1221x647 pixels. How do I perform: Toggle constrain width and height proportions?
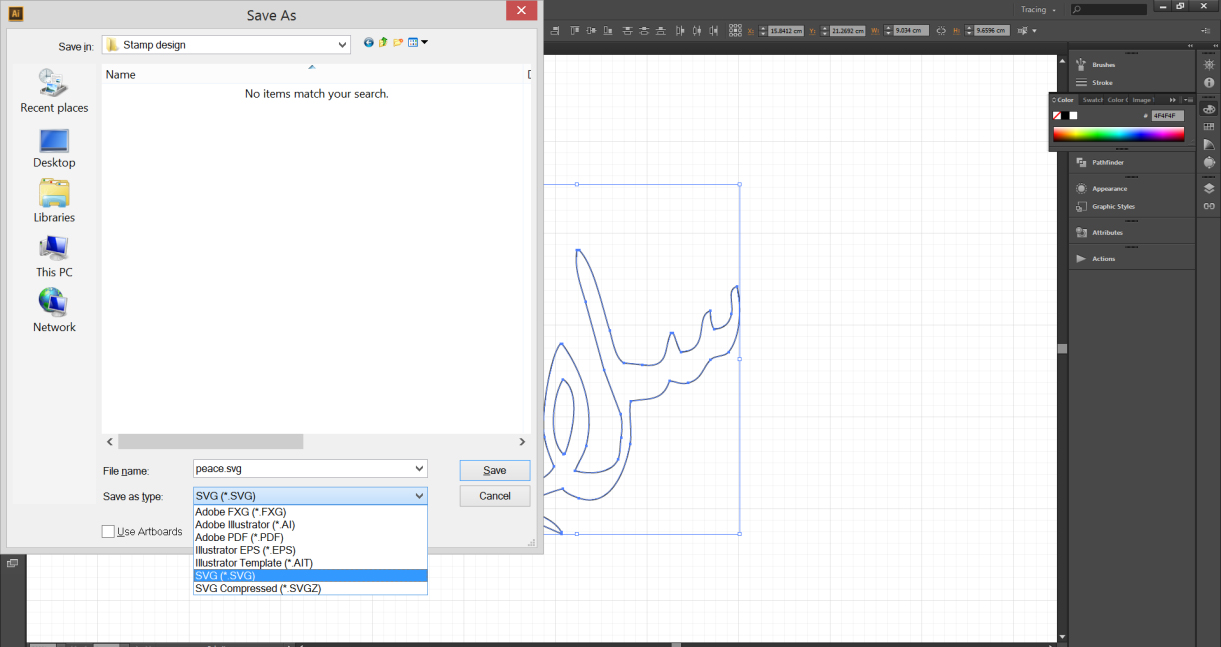coord(941,31)
